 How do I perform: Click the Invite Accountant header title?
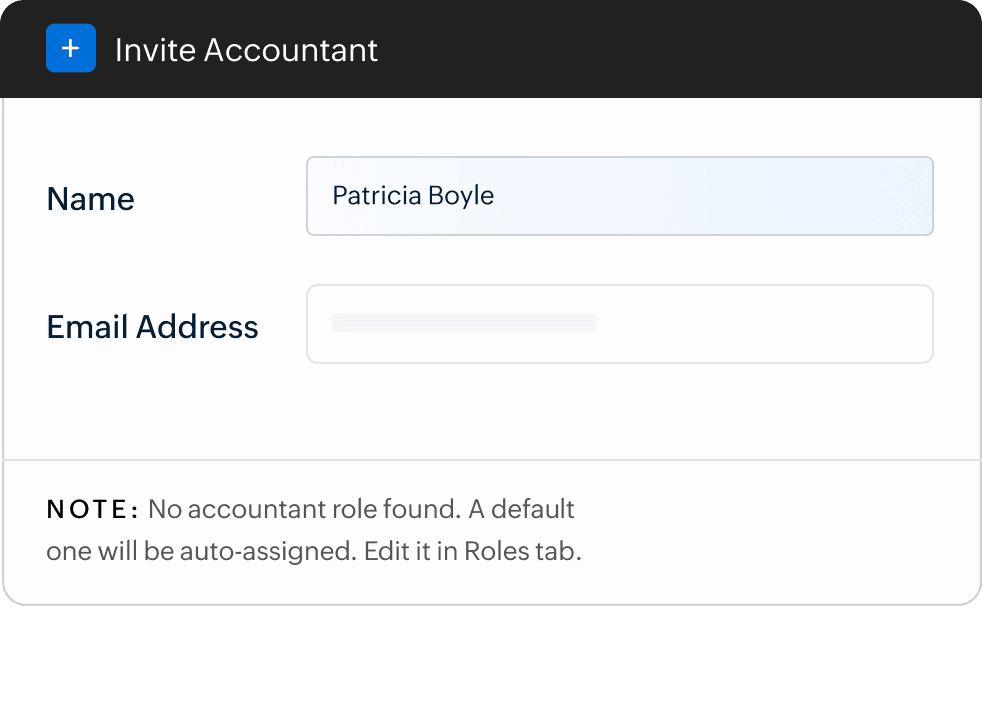coord(246,50)
